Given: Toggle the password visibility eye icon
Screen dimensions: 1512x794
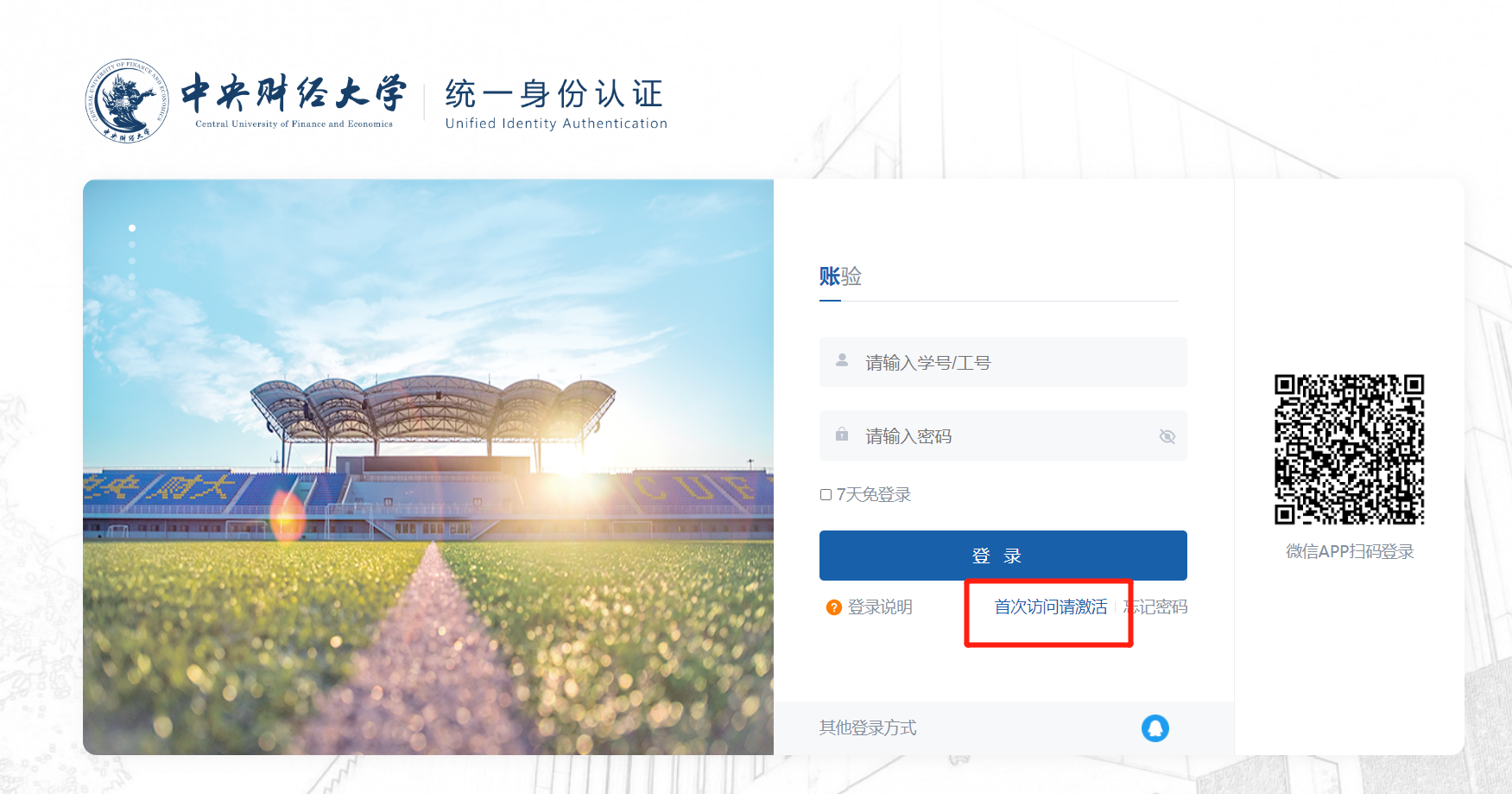Looking at the screenshot, I should pos(1167,436).
